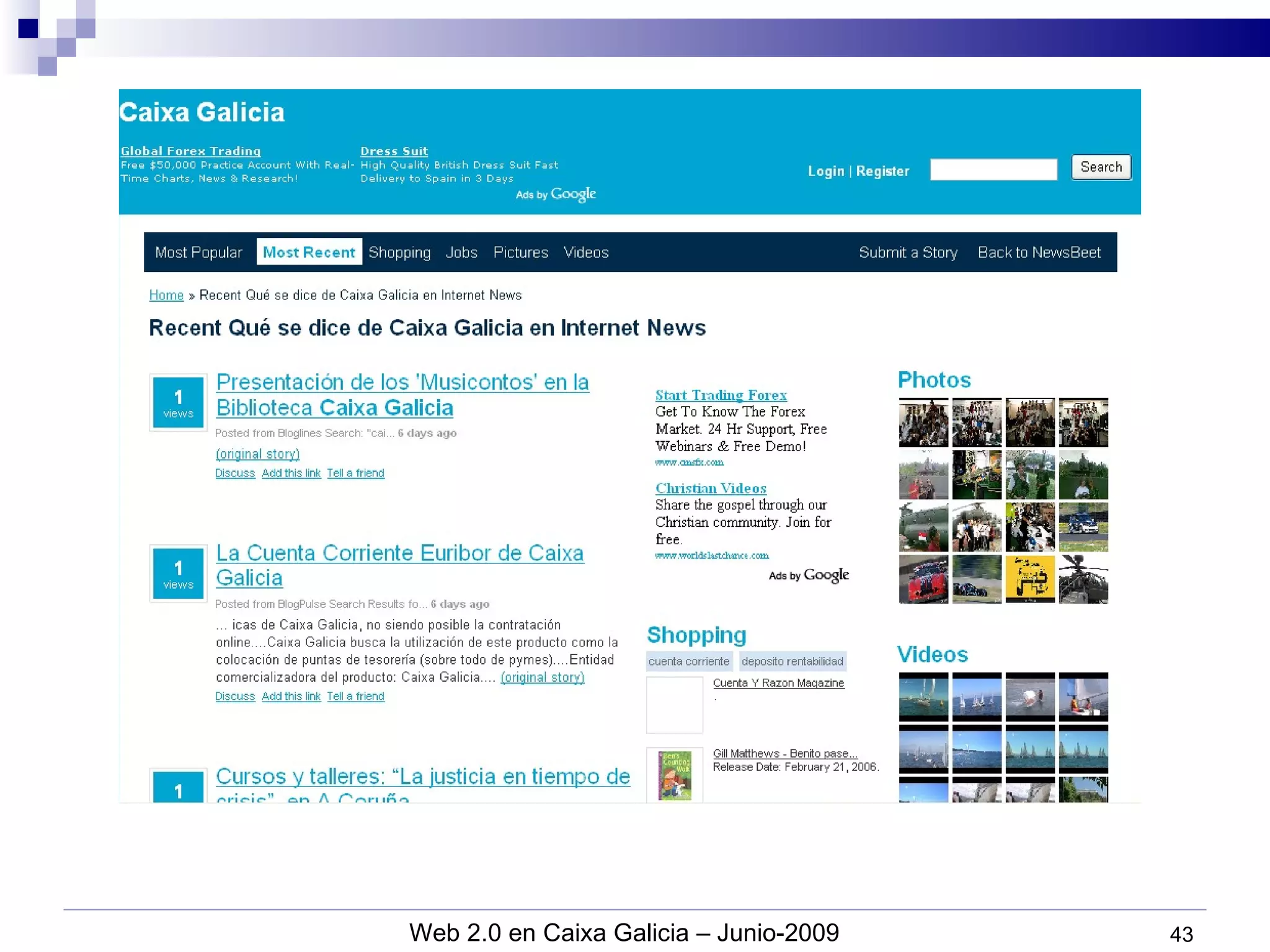
Task: Open the red race car photo thumbnail
Action: pyautogui.click(x=923, y=580)
